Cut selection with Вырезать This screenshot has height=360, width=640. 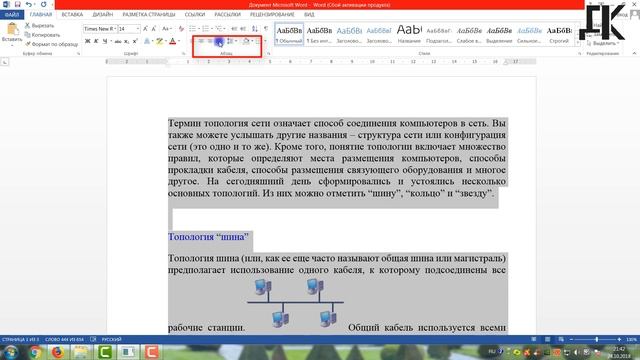[x=40, y=25]
